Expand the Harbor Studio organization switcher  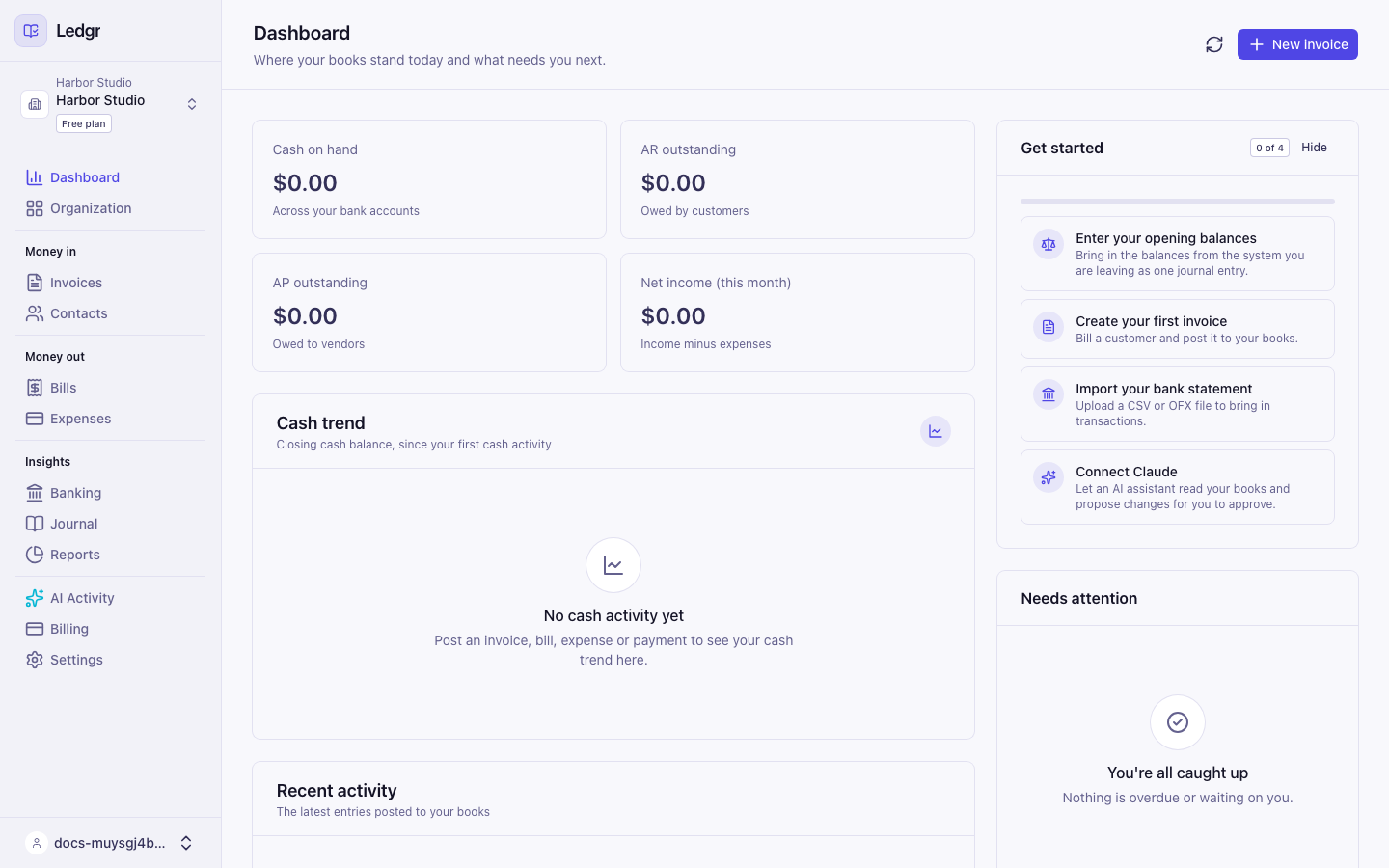pyautogui.click(x=192, y=104)
